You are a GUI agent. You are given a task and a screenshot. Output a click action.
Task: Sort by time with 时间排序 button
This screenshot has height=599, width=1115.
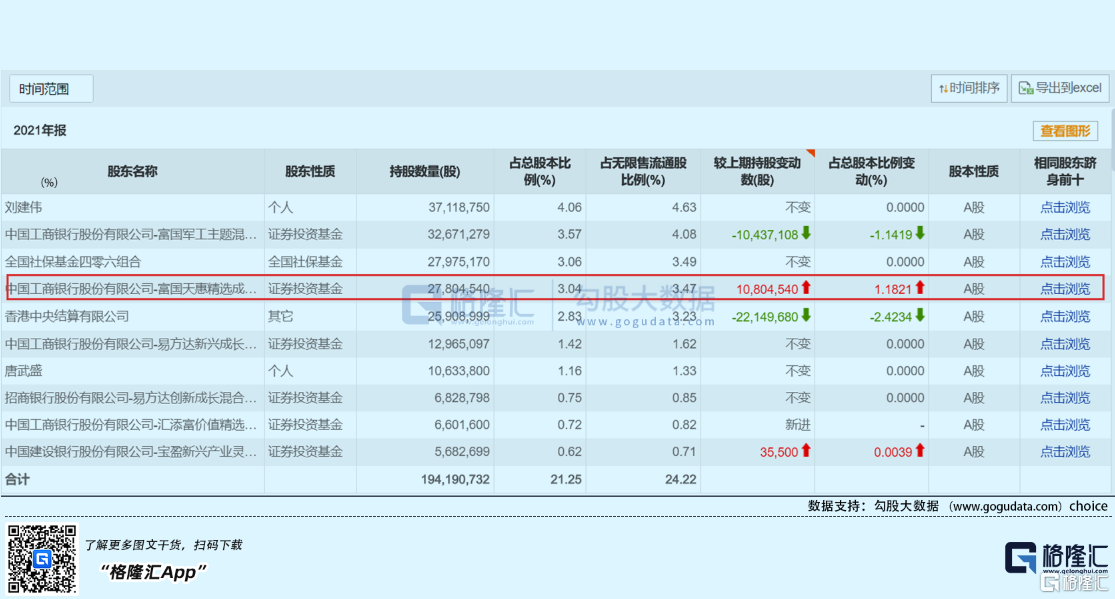coord(969,88)
